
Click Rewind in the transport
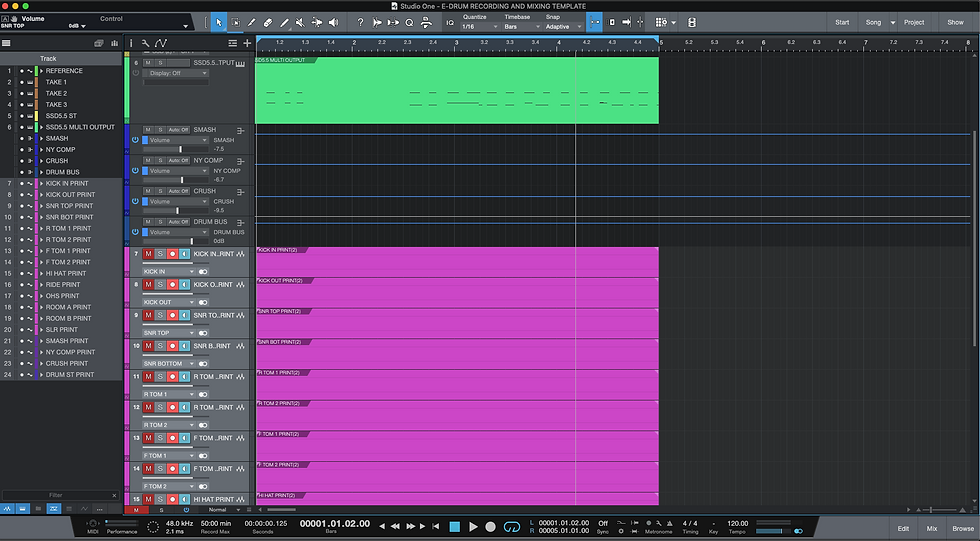point(395,527)
